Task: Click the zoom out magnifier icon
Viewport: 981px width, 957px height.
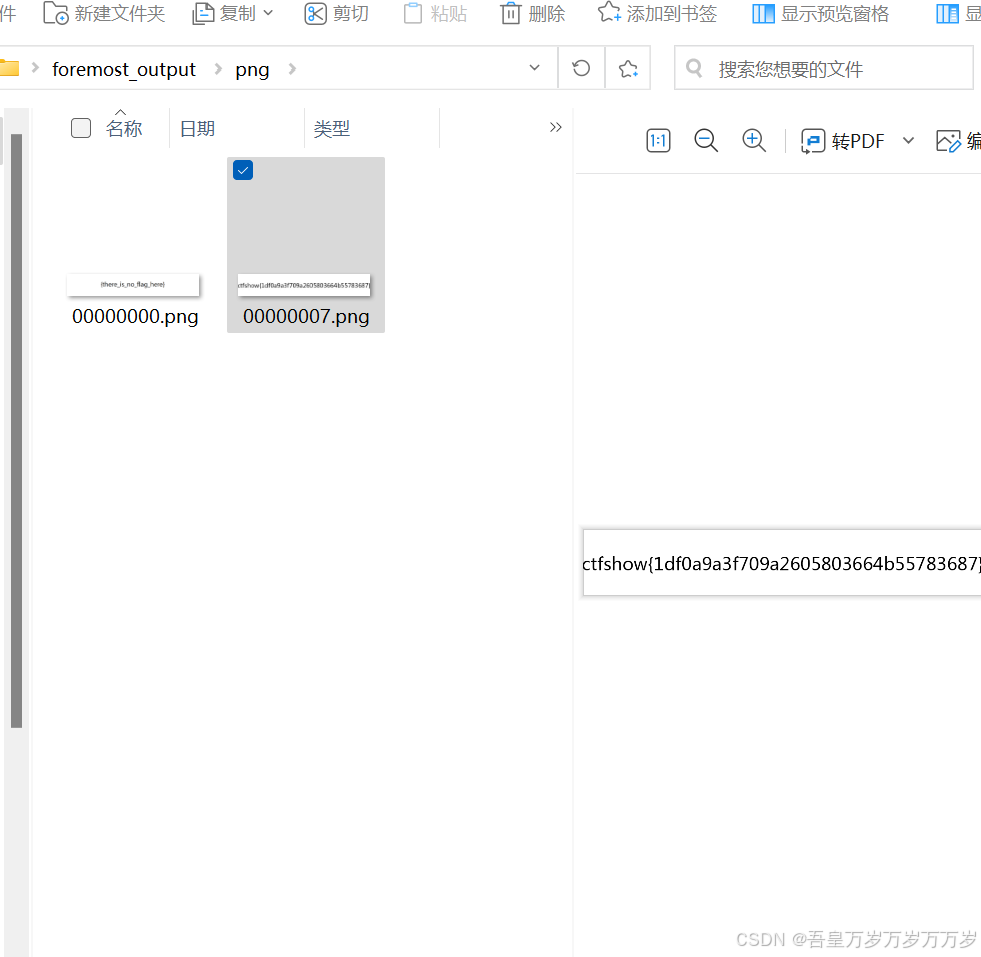Action: tap(706, 140)
